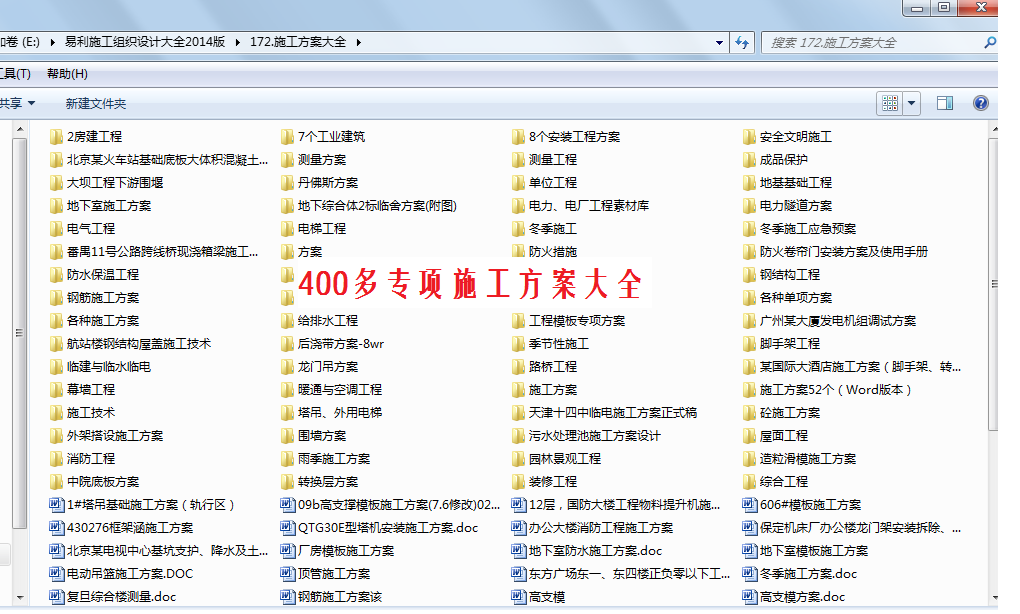Click the change view icon
The height and width of the screenshot is (614, 1020).
(889, 103)
